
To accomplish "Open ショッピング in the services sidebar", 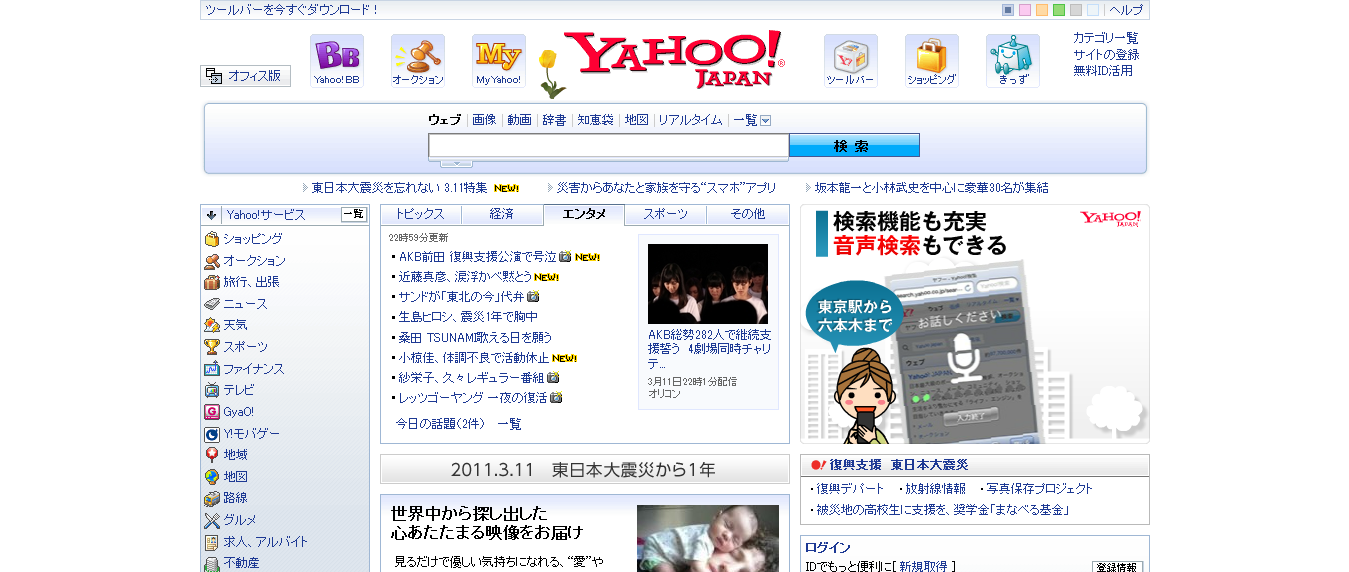I will click(x=252, y=239).
